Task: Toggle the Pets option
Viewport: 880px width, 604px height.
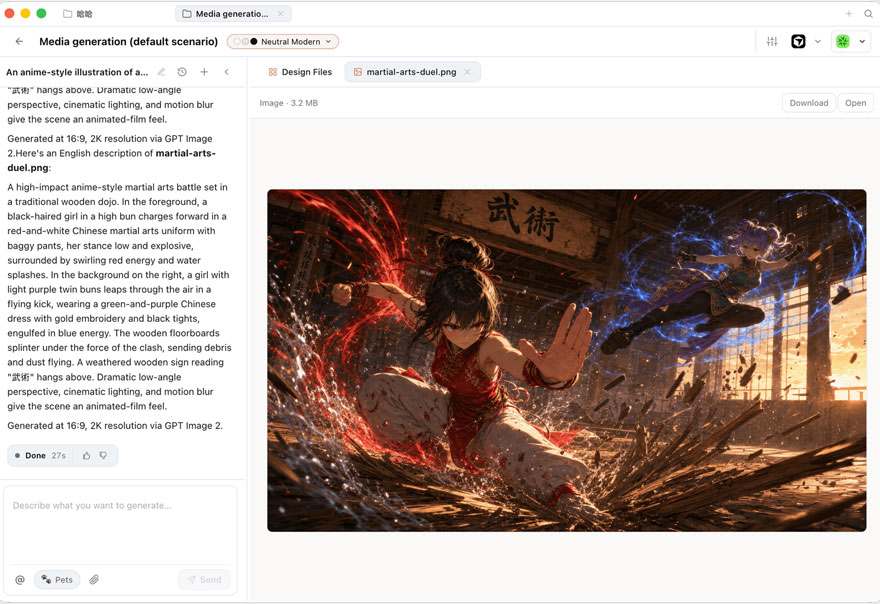Action: (57, 580)
